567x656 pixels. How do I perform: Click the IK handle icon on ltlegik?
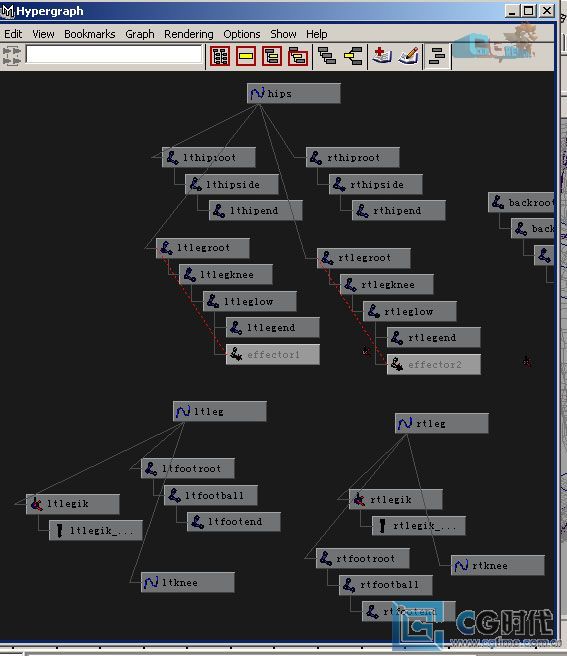point(36,504)
